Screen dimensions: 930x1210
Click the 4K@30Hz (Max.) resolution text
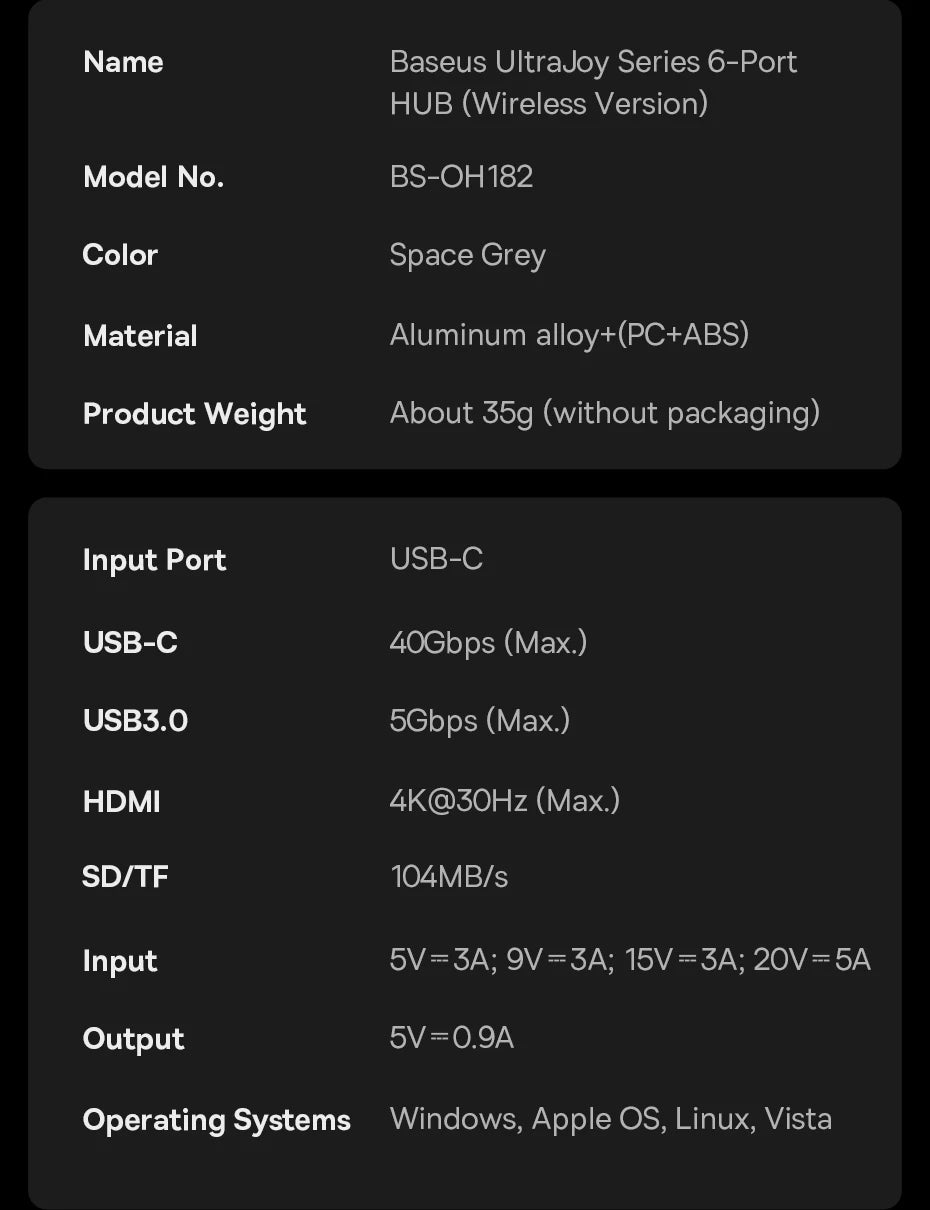(x=504, y=800)
